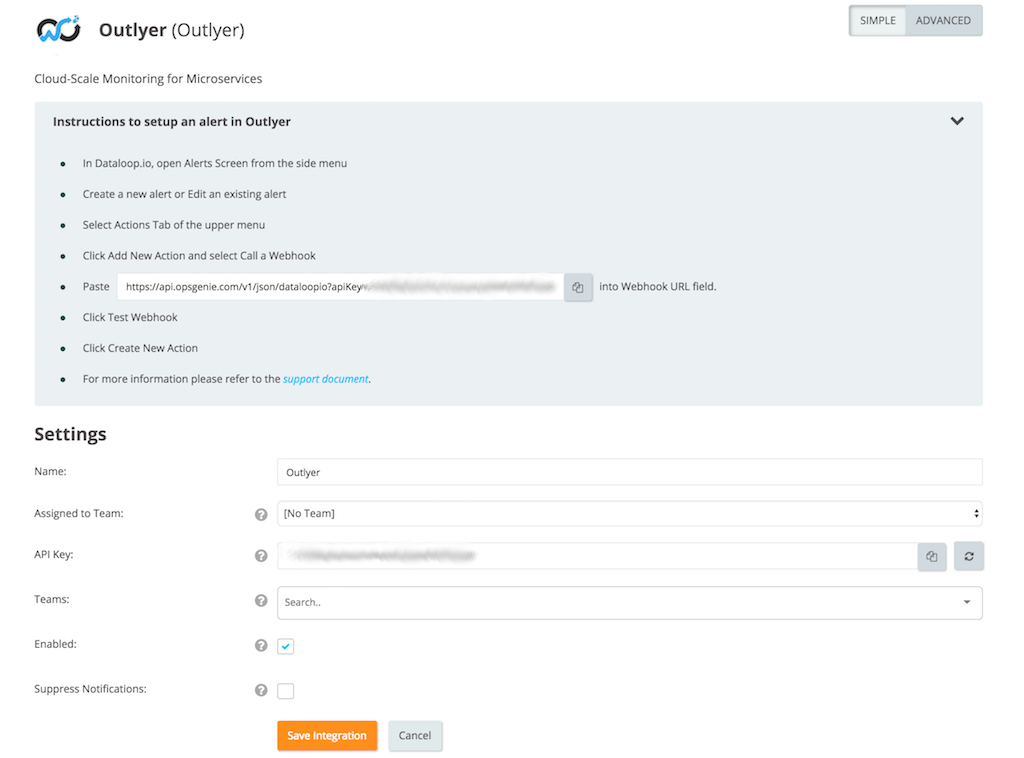This screenshot has width=1024, height=758.
Task: Switch to SIMPLE mode tab
Action: pos(877,20)
